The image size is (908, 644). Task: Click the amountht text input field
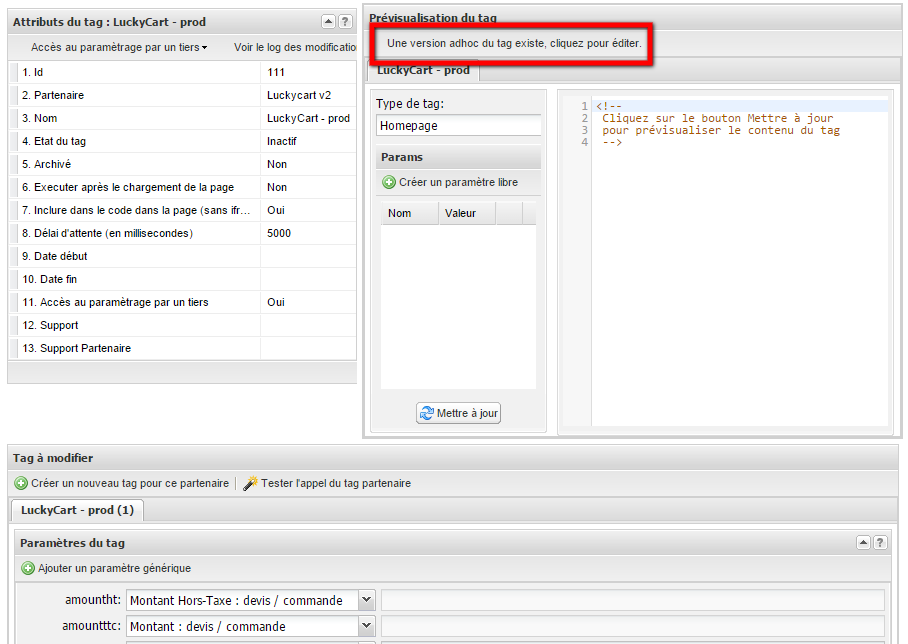coord(632,600)
